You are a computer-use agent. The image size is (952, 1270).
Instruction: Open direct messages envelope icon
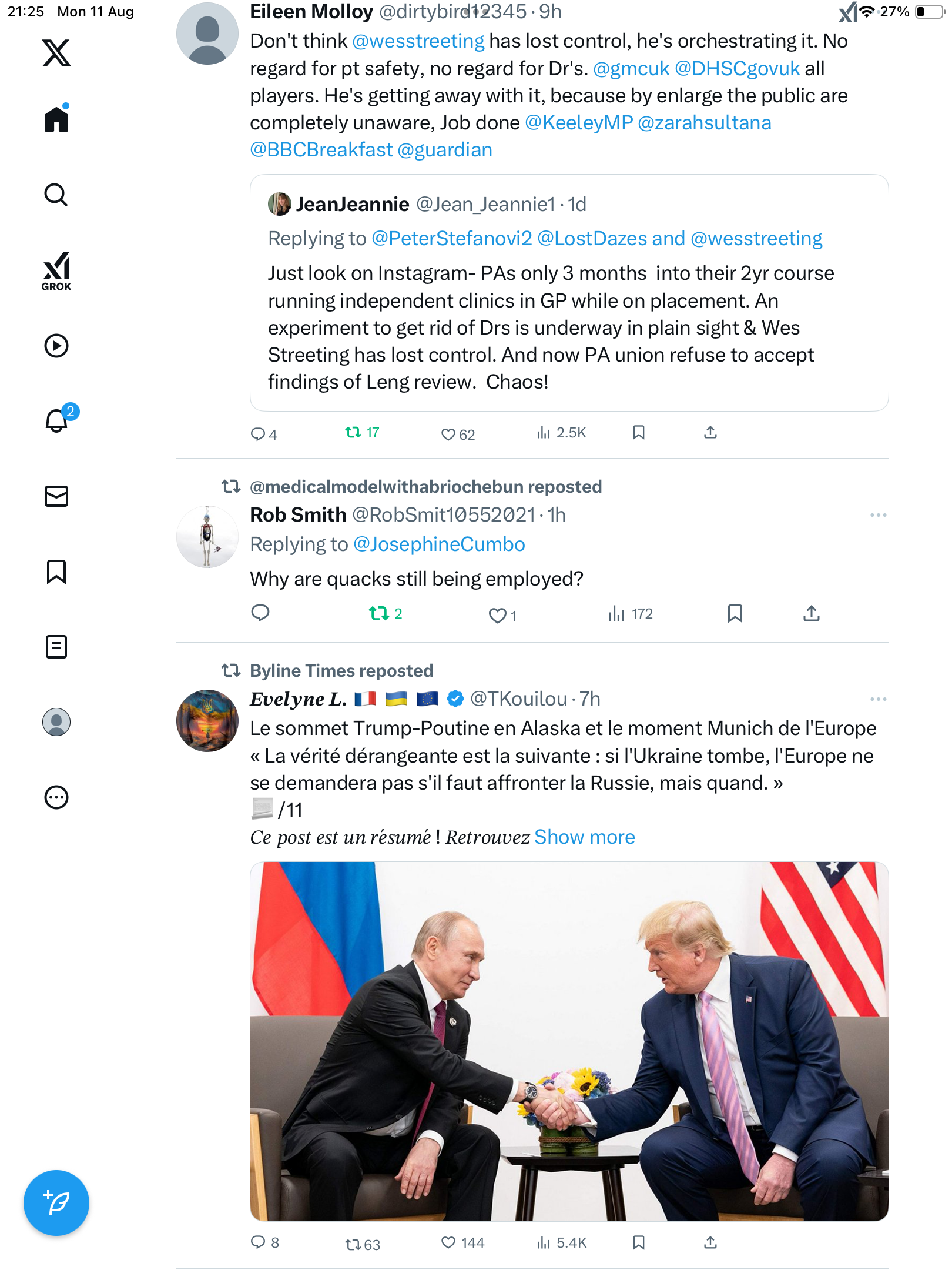pos(56,496)
